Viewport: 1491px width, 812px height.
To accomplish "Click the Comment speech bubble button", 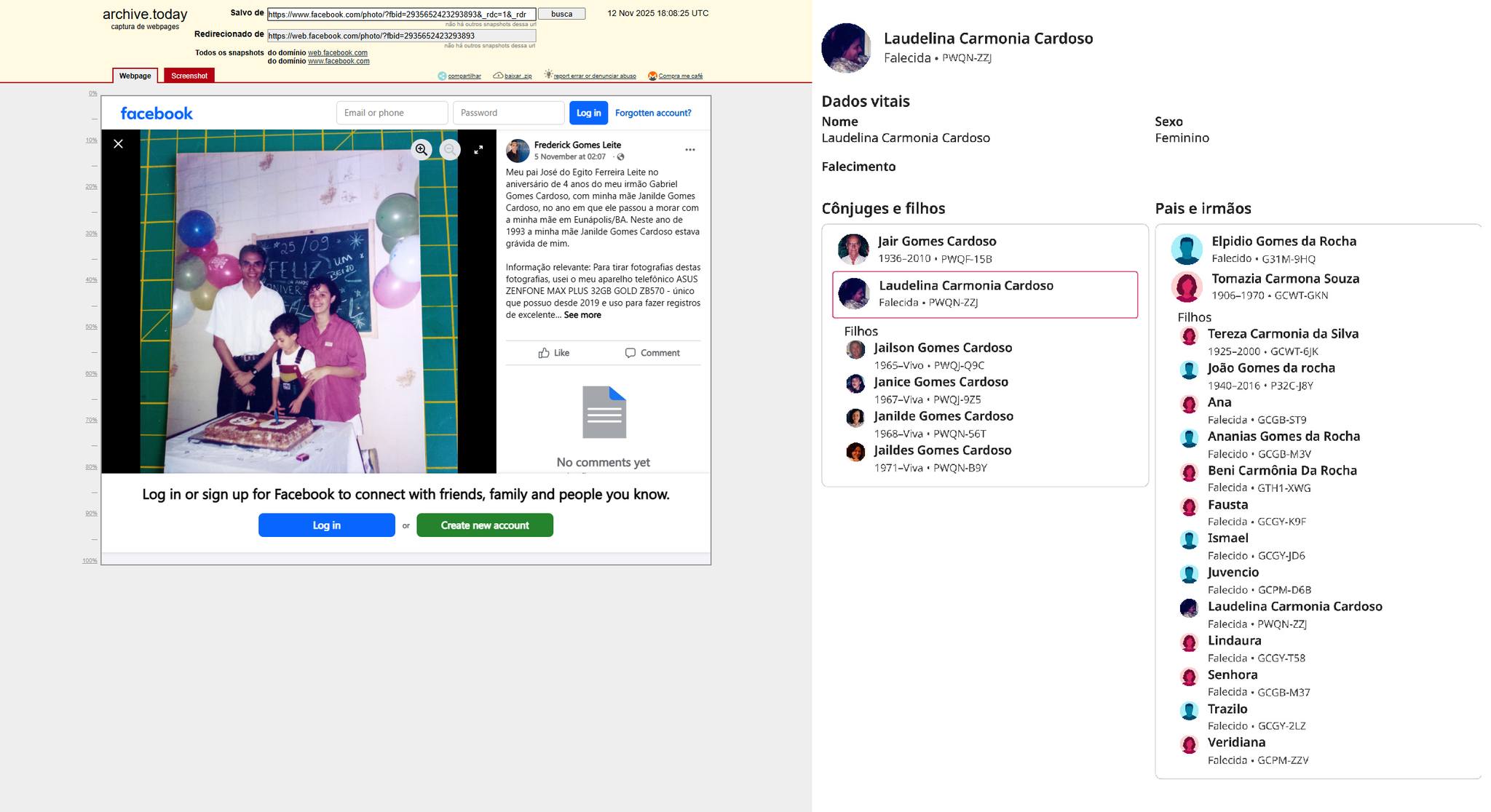I will click(652, 353).
